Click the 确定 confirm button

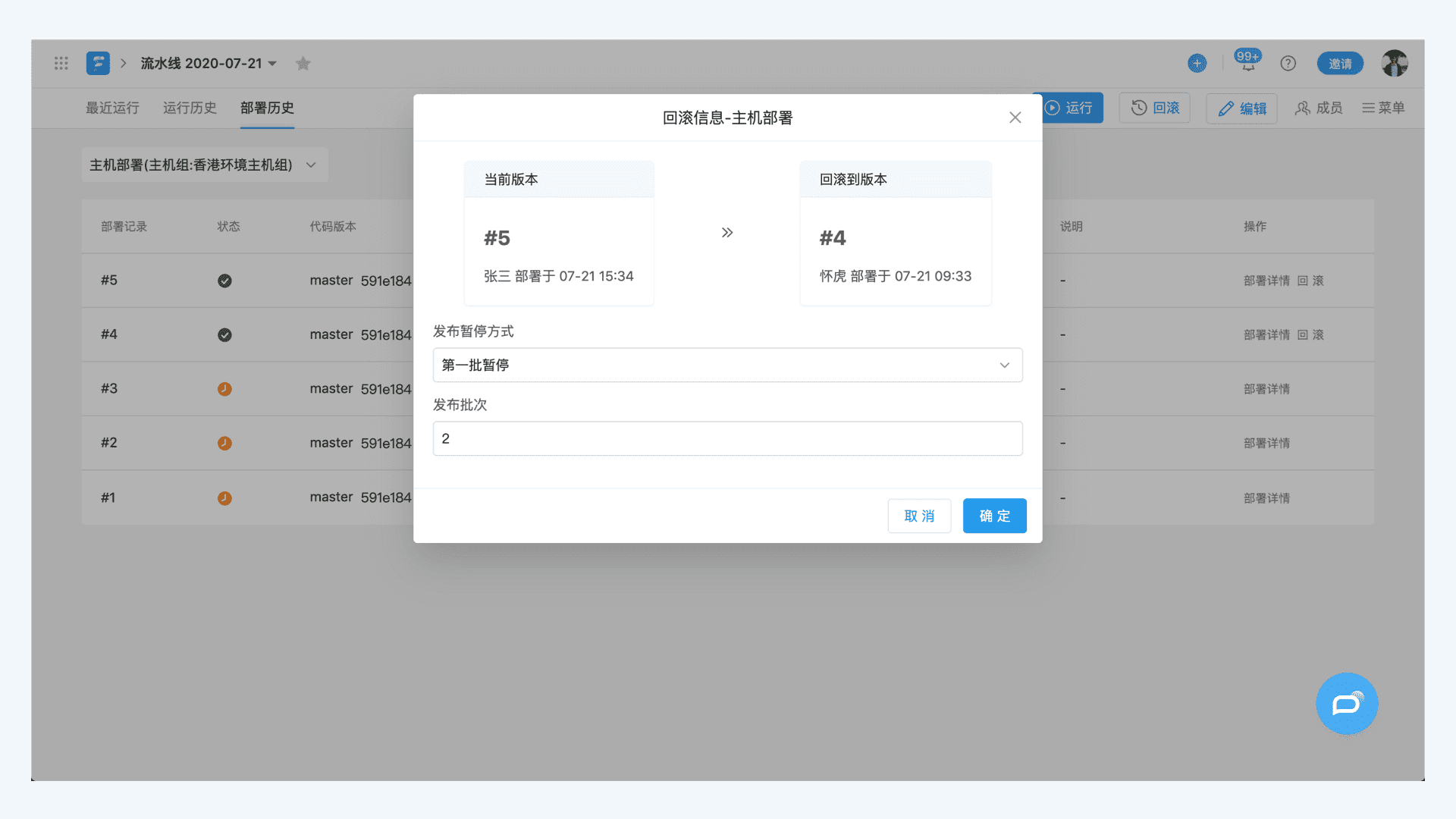coord(994,516)
